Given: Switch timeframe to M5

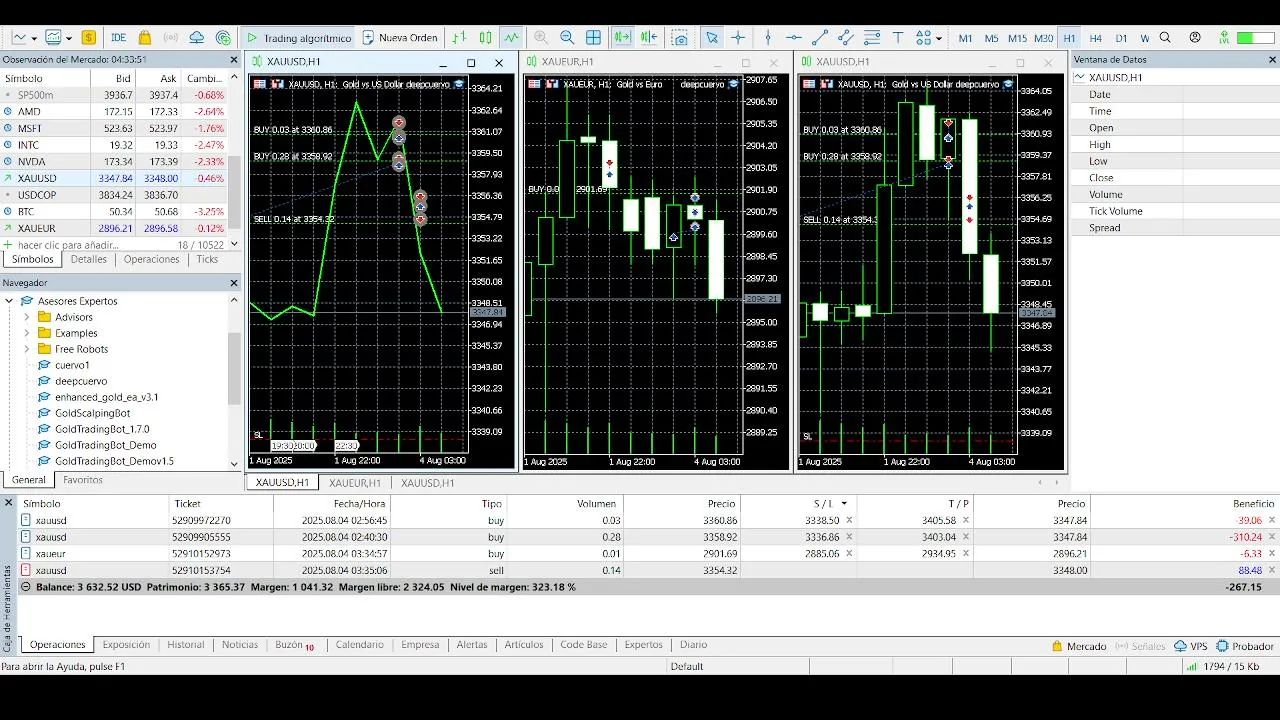Looking at the screenshot, I should (991, 38).
